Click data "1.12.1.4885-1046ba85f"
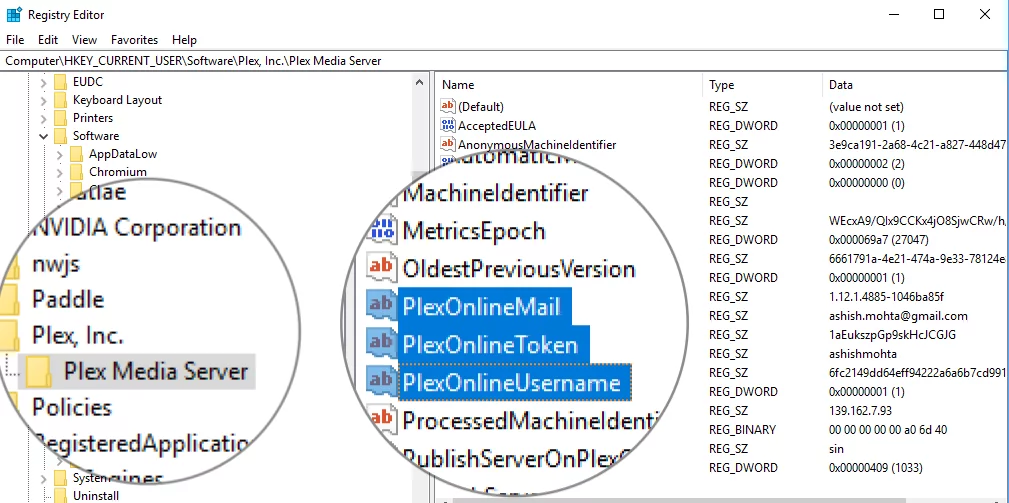This screenshot has width=1009, height=503. click(886, 297)
